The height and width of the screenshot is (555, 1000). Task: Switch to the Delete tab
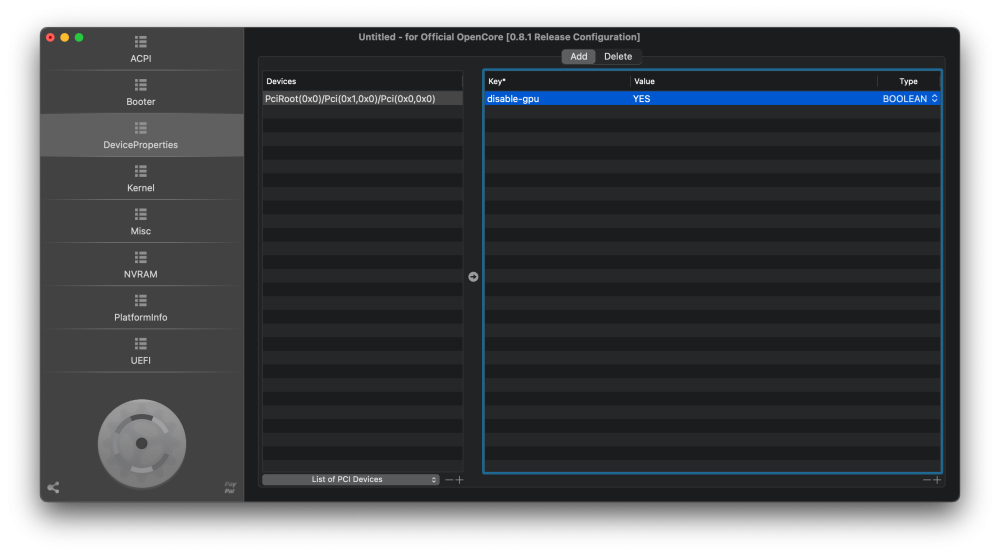(x=618, y=56)
